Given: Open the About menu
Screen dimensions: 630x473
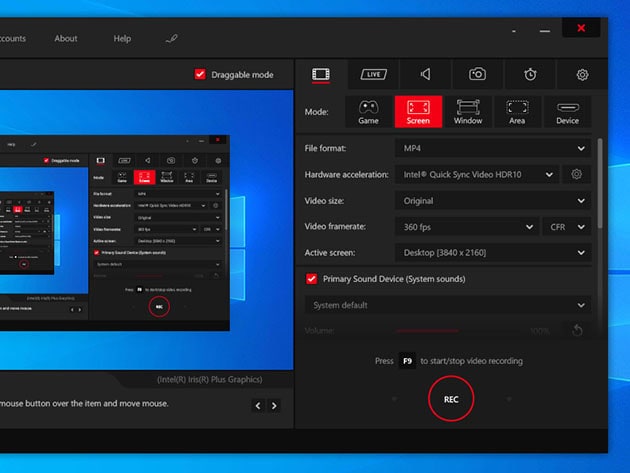Looking at the screenshot, I should [66, 39].
